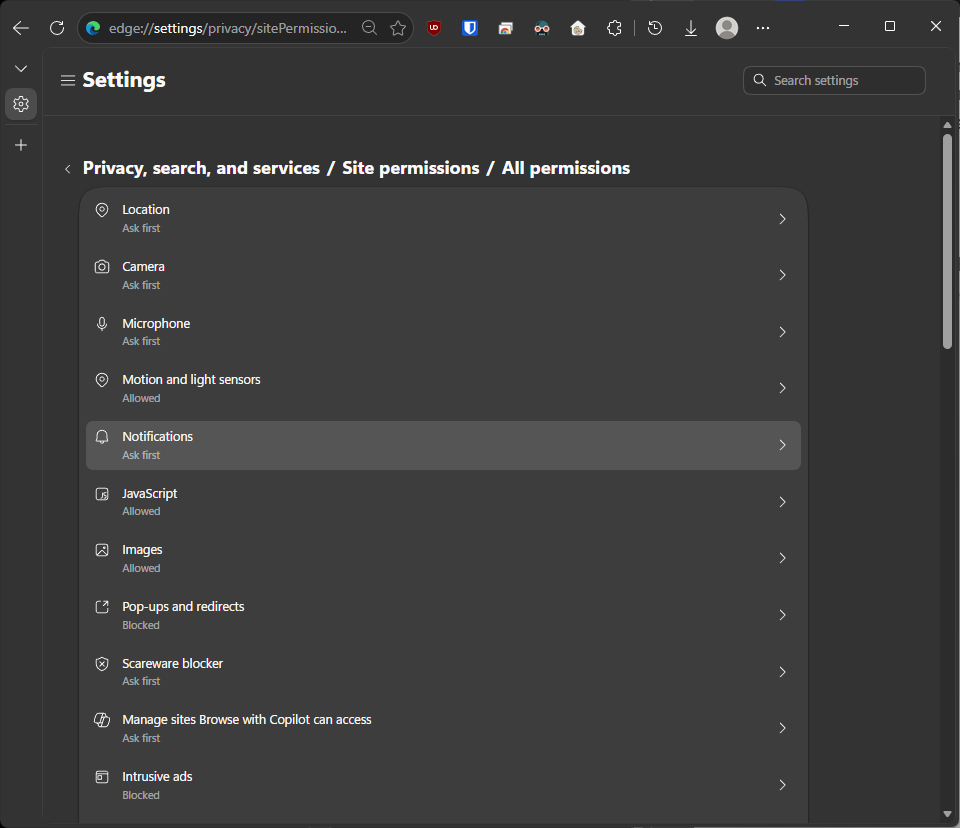Screen dimensions: 960x828
Task: Expand Location permission chevron
Action: (782, 219)
